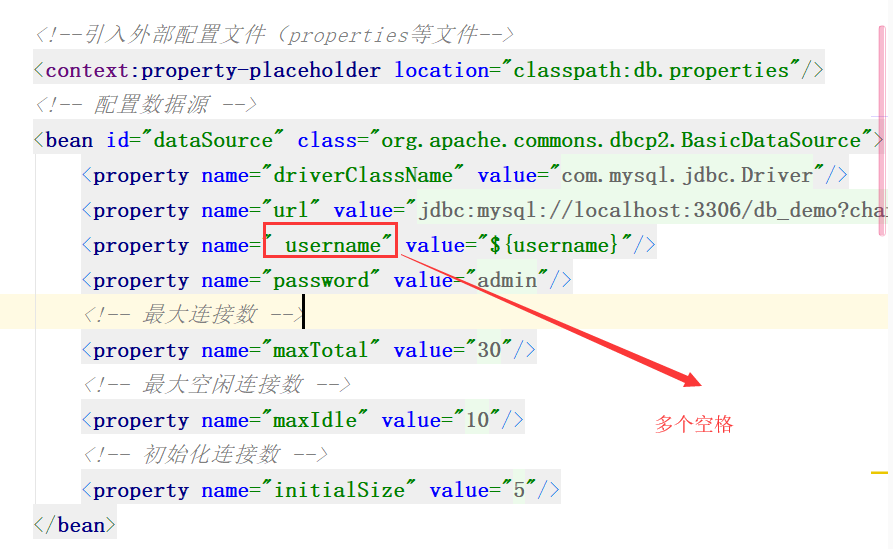Click the com.mysql.jdbc.Driver value
893x549 pixels.
[687, 175]
